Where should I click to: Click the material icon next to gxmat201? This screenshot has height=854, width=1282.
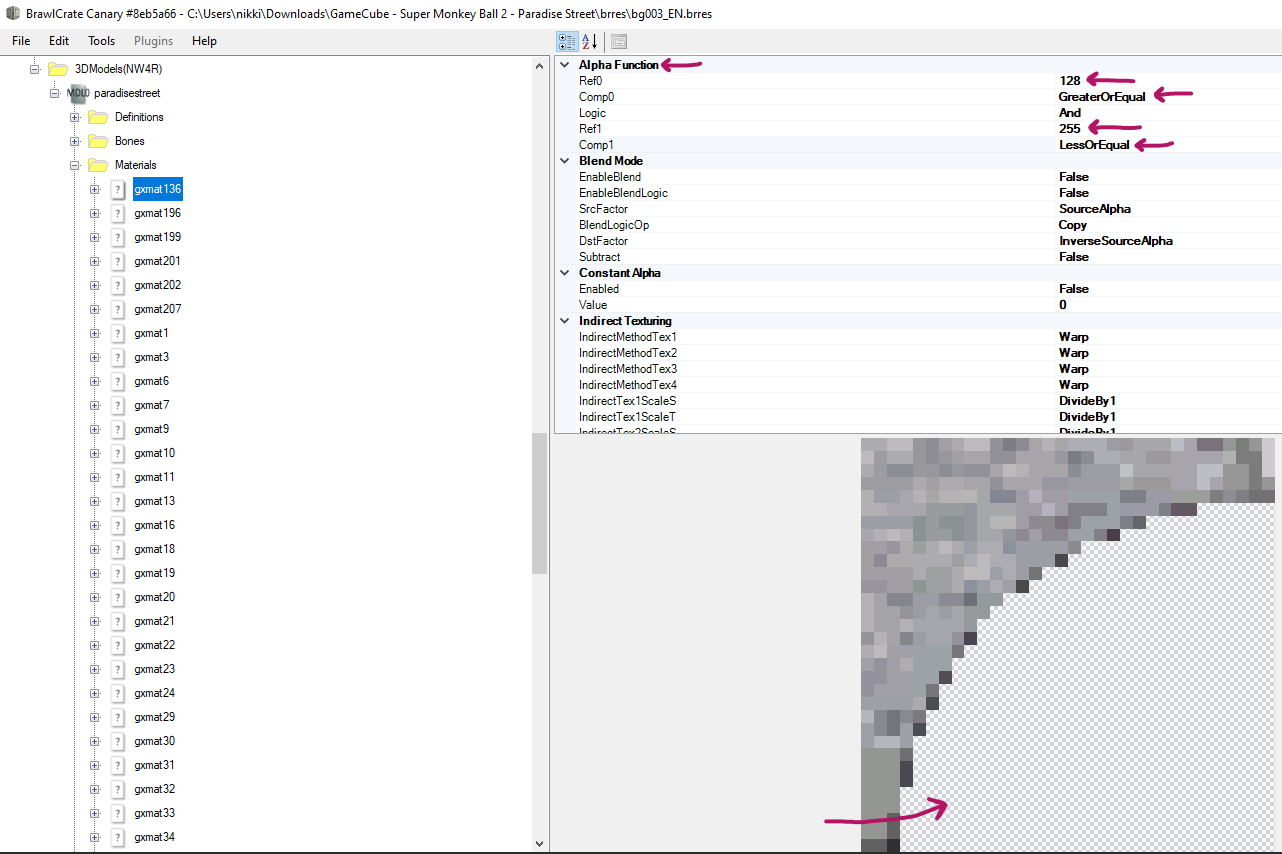tap(118, 261)
